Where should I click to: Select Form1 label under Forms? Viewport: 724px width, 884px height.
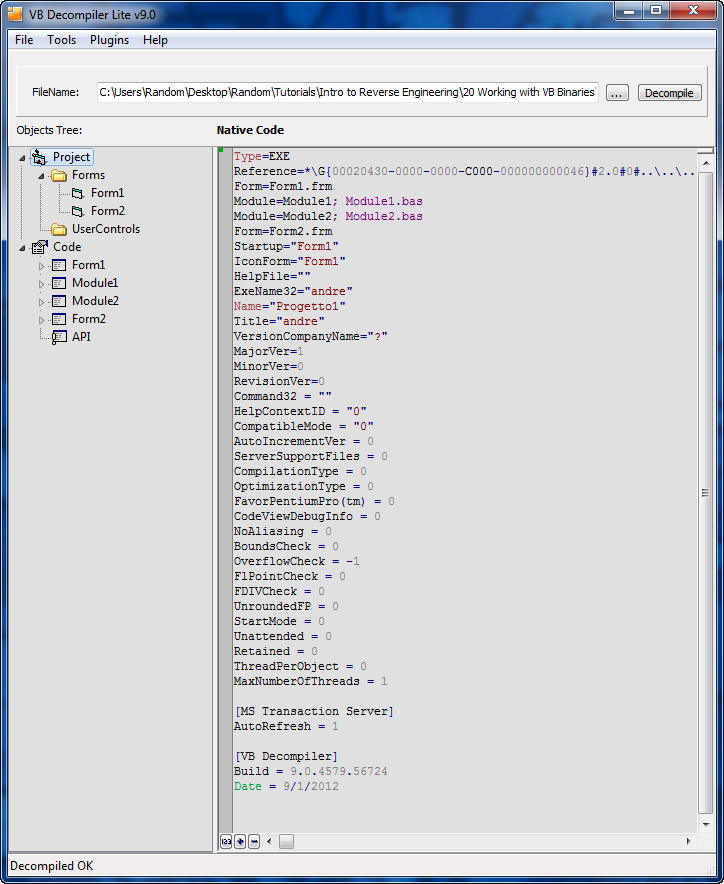(x=107, y=193)
